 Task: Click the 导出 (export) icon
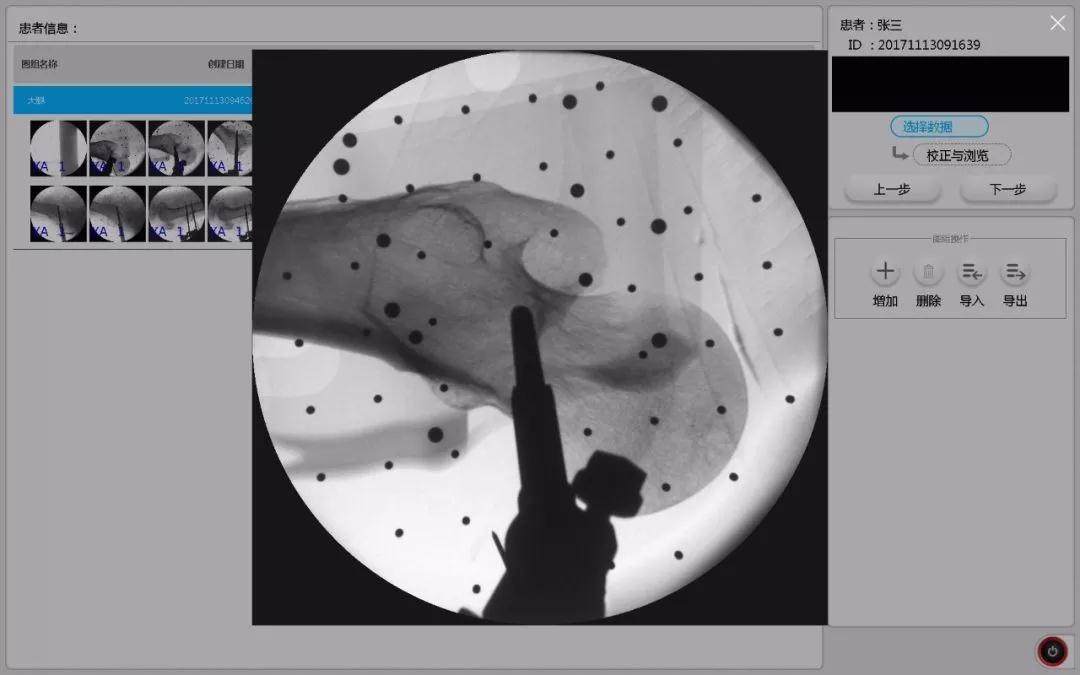(x=1015, y=272)
